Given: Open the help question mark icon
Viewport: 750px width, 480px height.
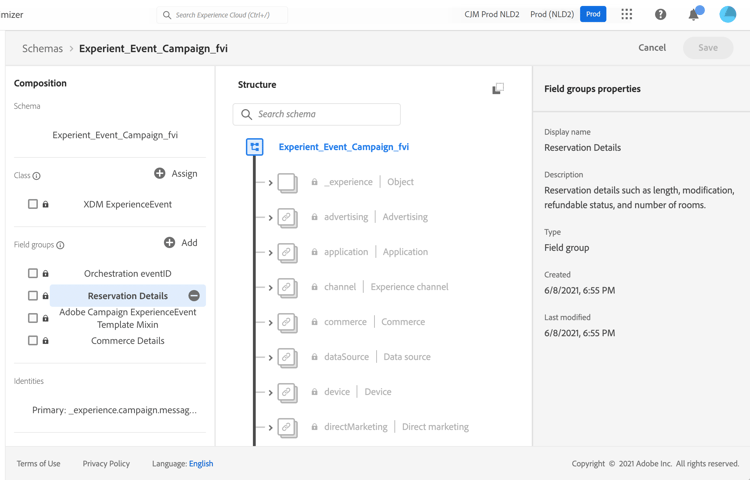Looking at the screenshot, I should [660, 15].
